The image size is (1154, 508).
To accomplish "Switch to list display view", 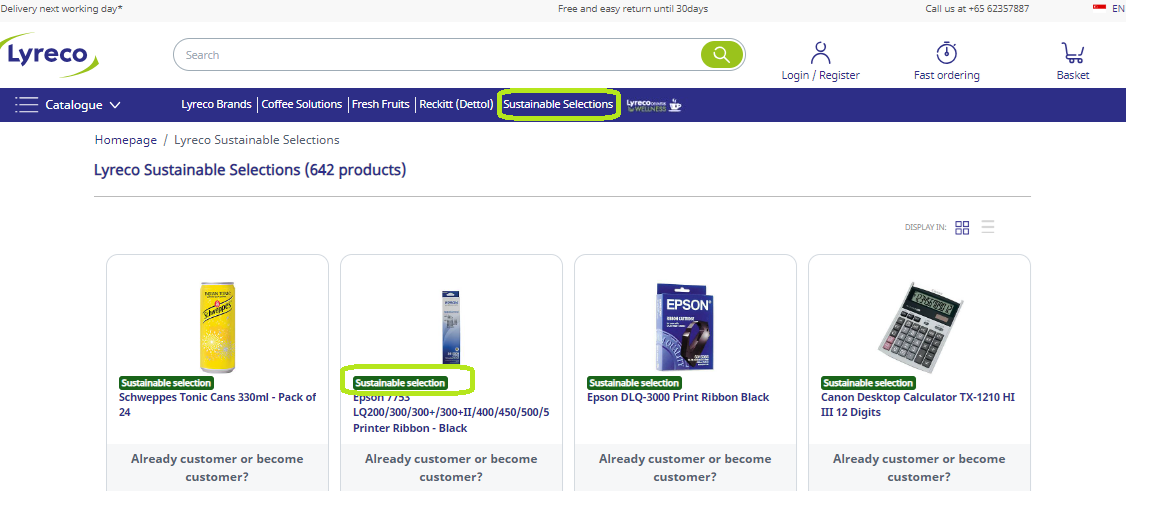I will click(x=988, y=227).
